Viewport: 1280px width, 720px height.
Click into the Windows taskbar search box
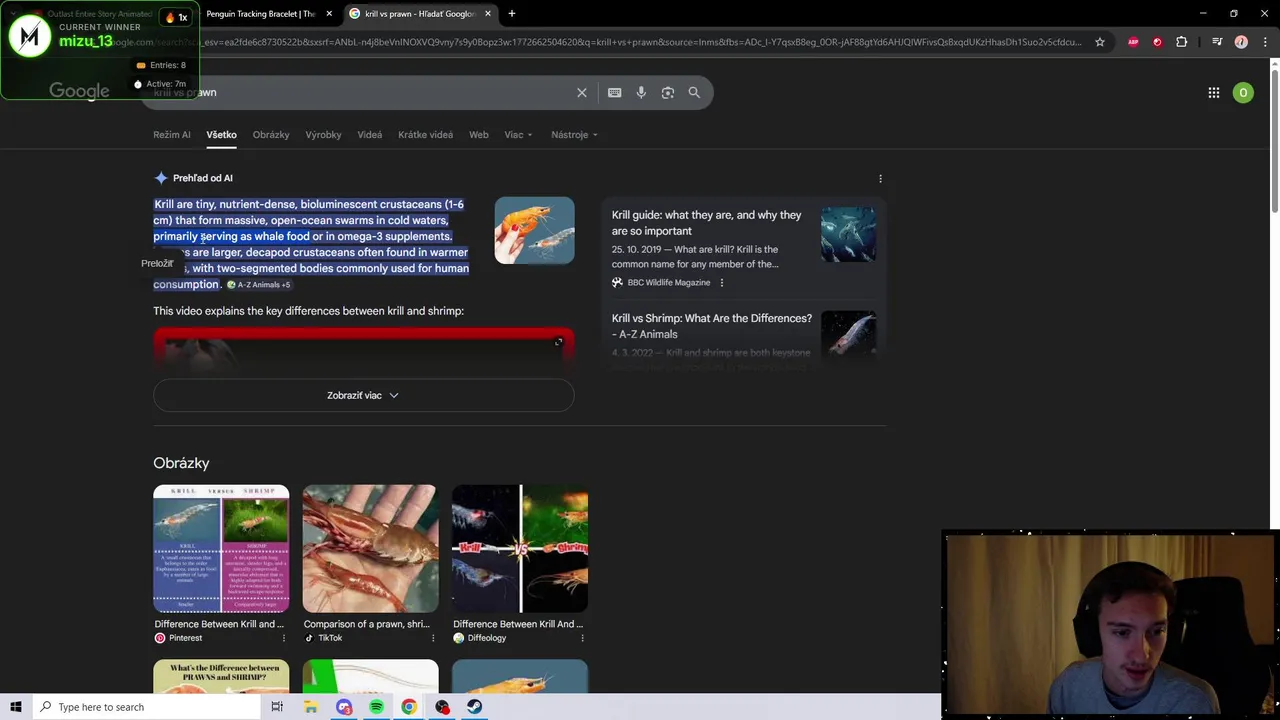pyautogui.click(x=145, y=707)
